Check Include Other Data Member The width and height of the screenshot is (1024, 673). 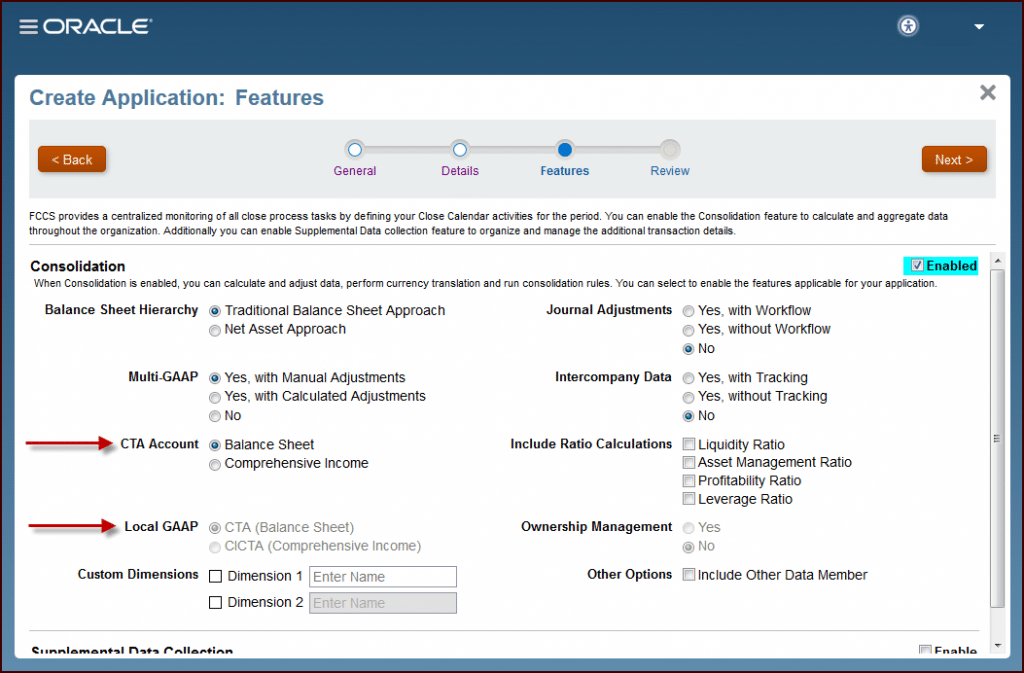point(688,575)
